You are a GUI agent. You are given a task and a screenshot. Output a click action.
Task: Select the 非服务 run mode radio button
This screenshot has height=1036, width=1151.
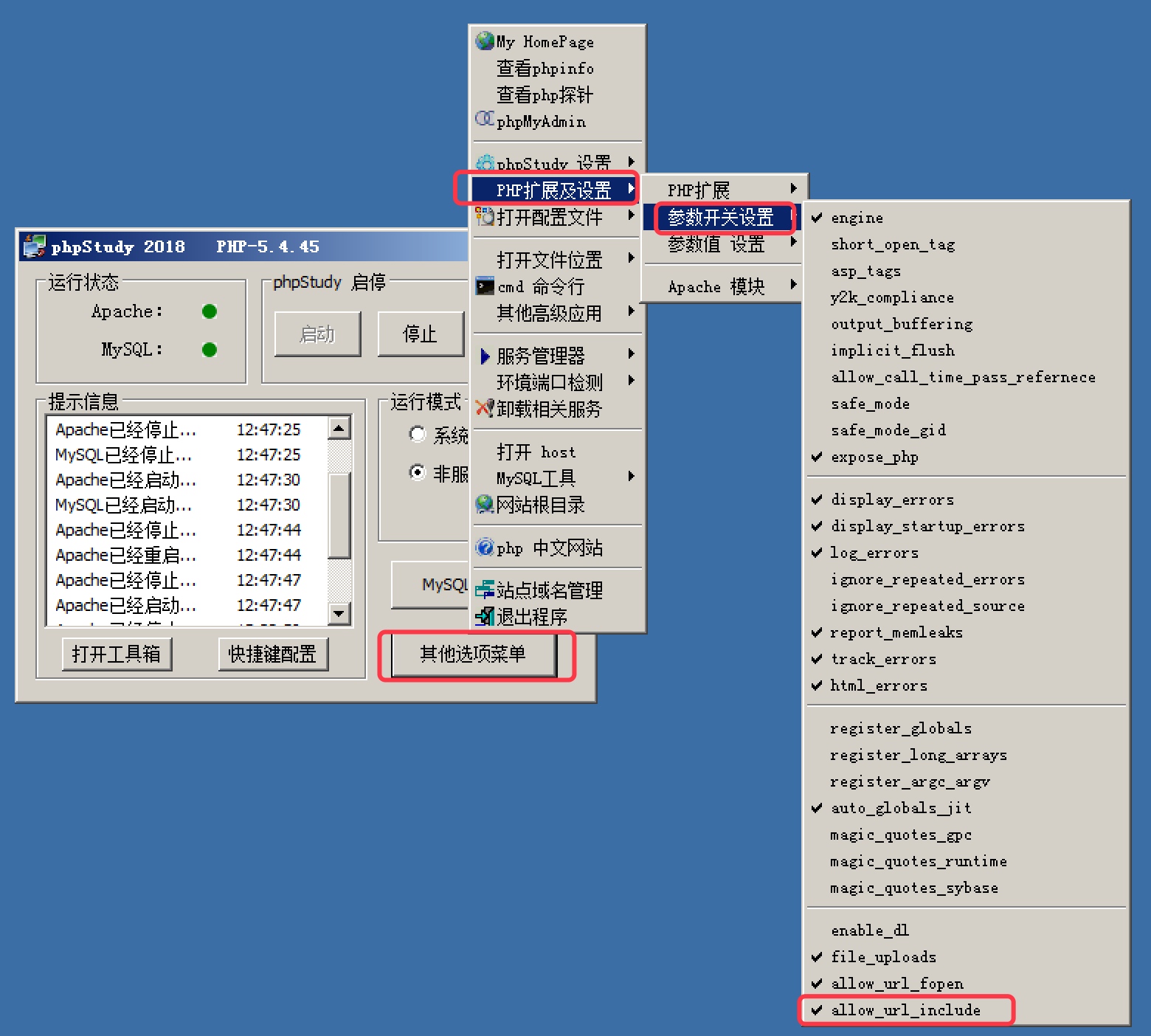tap(418, 472)
